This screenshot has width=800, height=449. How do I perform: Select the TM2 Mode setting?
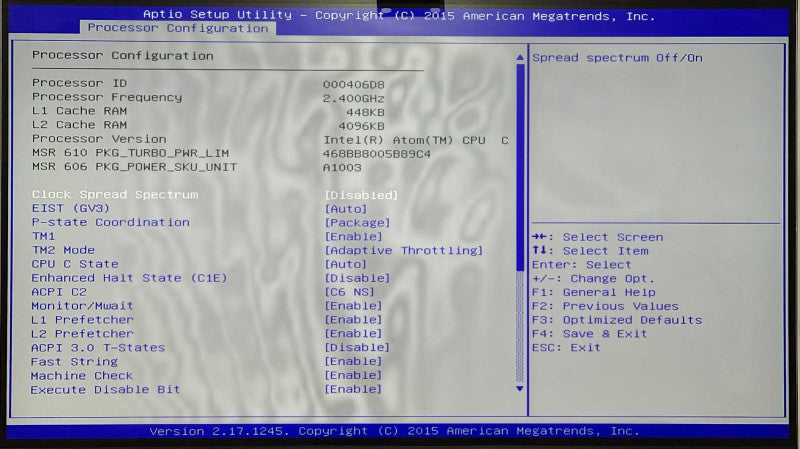coord(63,250)
